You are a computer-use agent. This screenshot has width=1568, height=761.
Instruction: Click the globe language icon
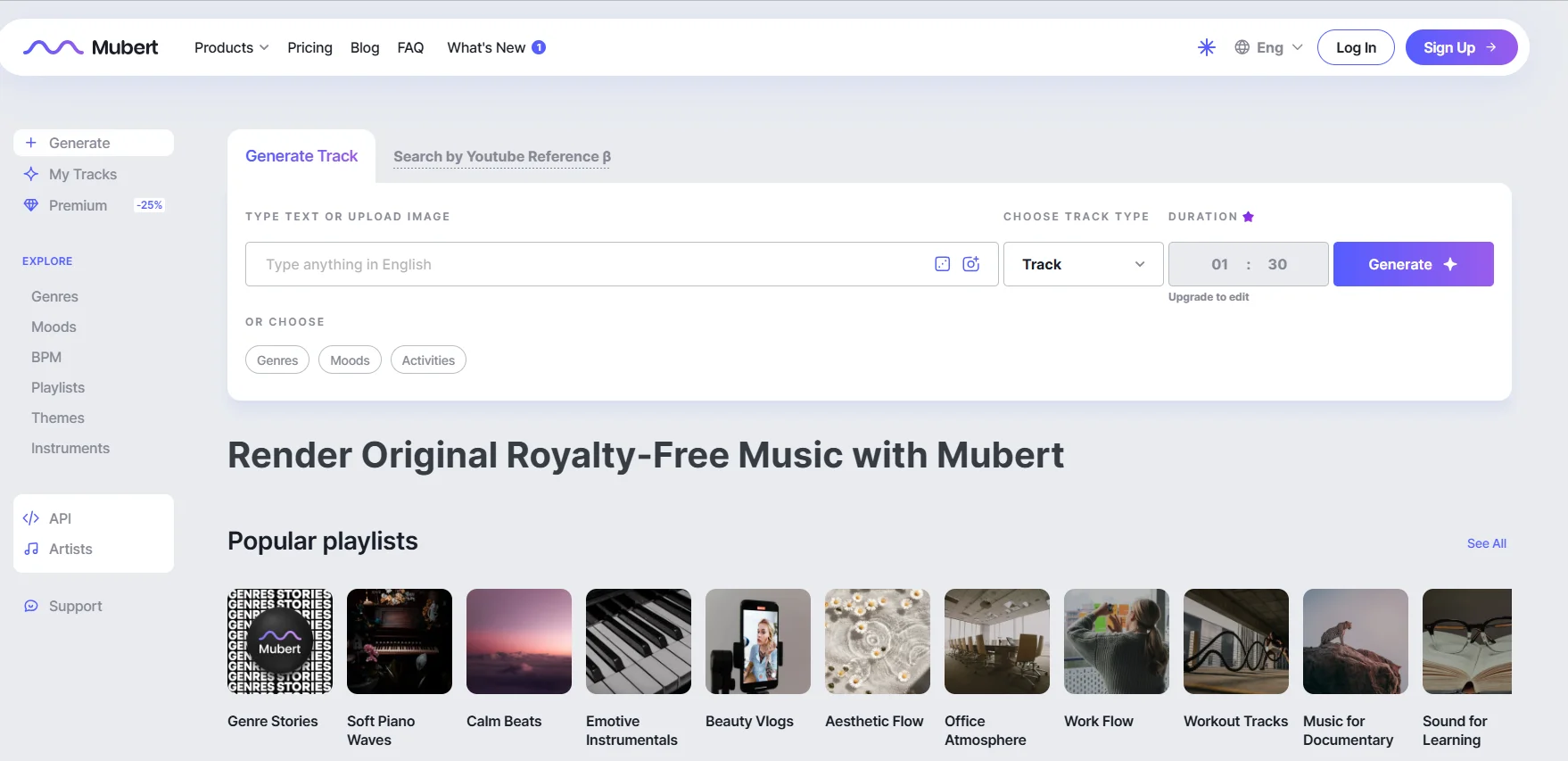point(1242,47)
